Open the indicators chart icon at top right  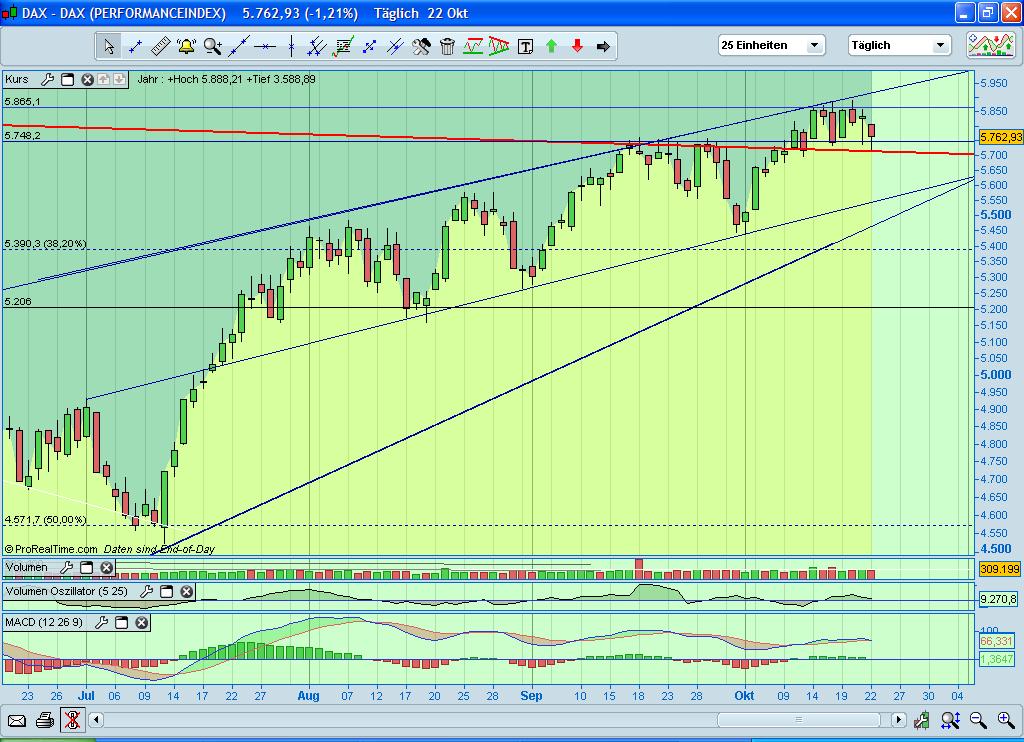point(991,45)
